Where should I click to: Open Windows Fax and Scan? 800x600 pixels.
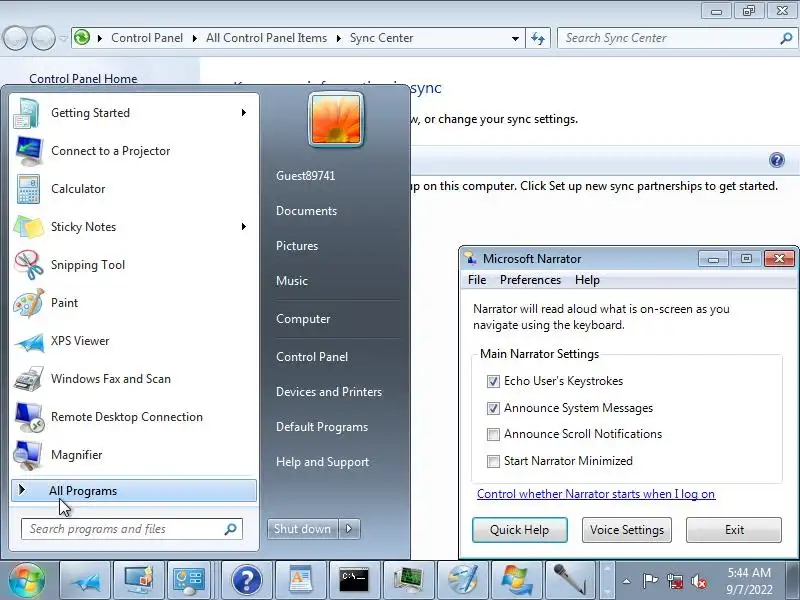tap(134, 379)
